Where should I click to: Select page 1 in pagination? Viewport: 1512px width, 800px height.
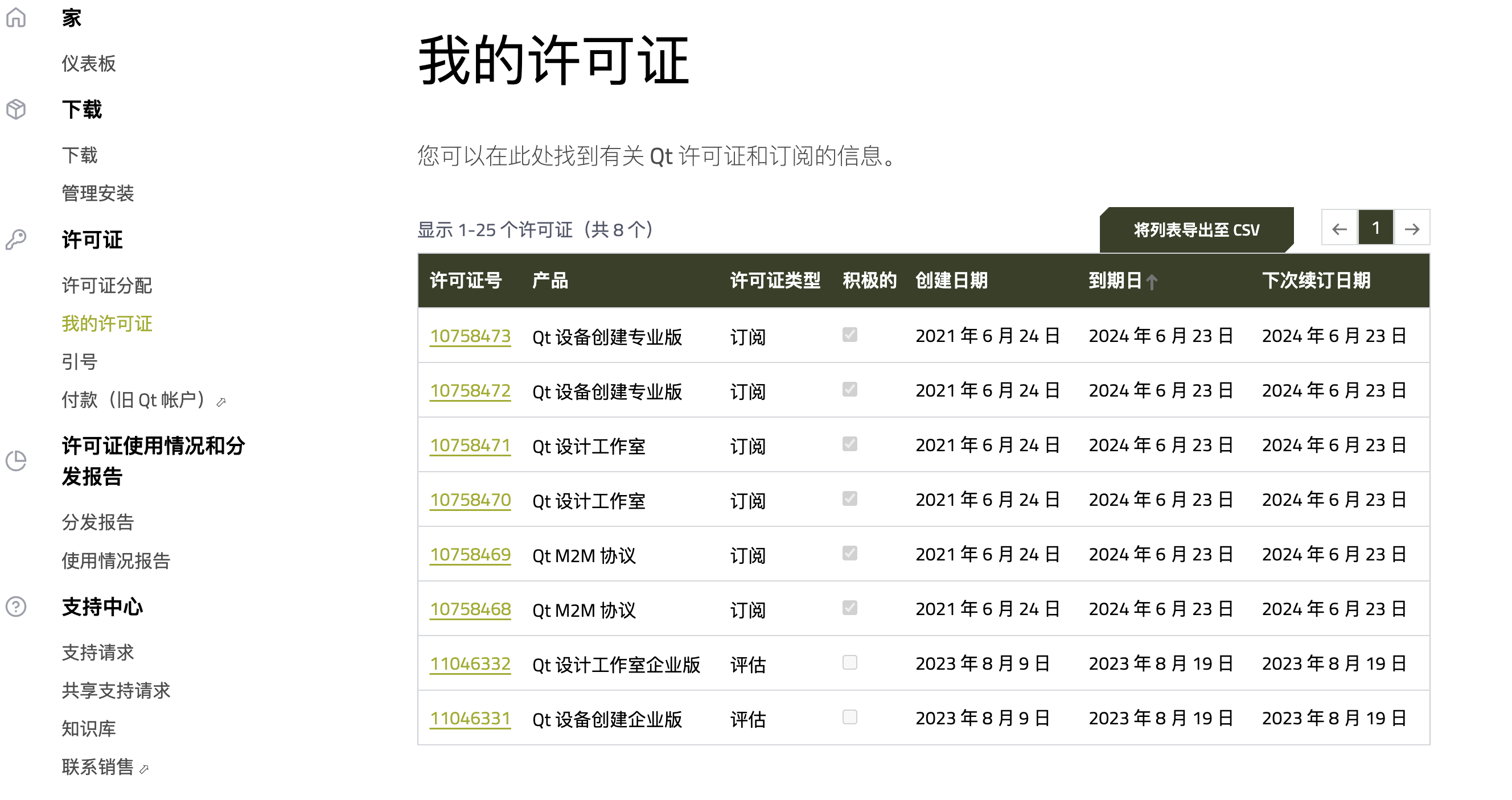point(1375,228)
